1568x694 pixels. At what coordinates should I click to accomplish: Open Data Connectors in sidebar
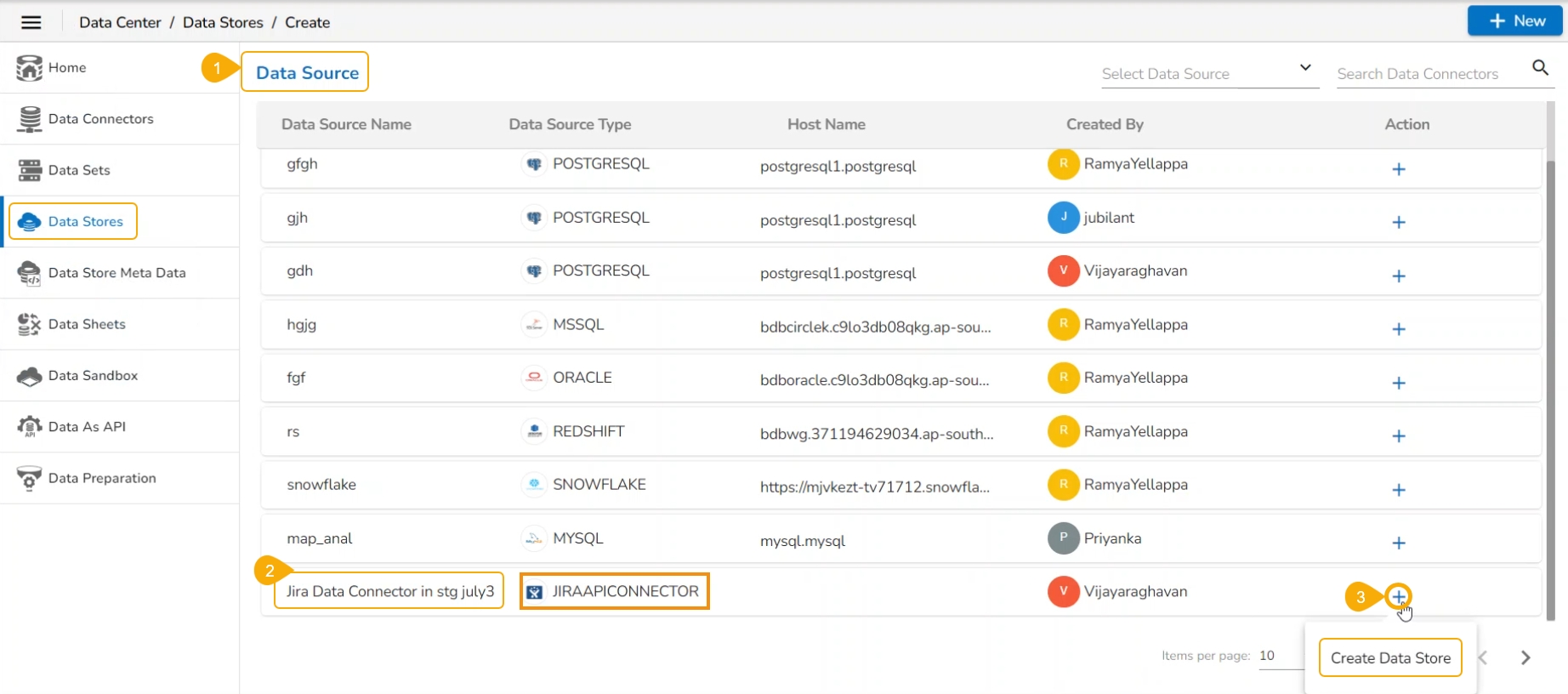tap(100, 119)
